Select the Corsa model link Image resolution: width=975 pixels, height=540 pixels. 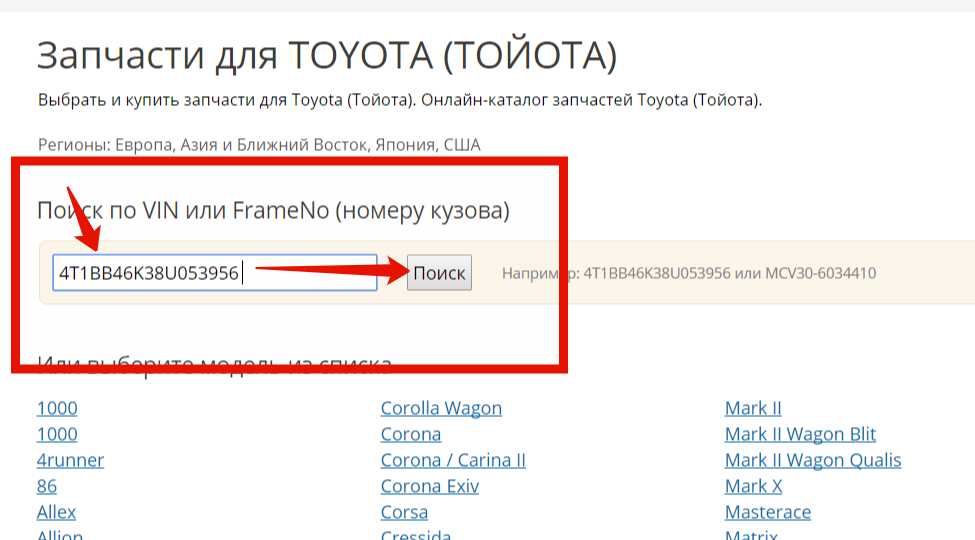click(x=404, y=512)
